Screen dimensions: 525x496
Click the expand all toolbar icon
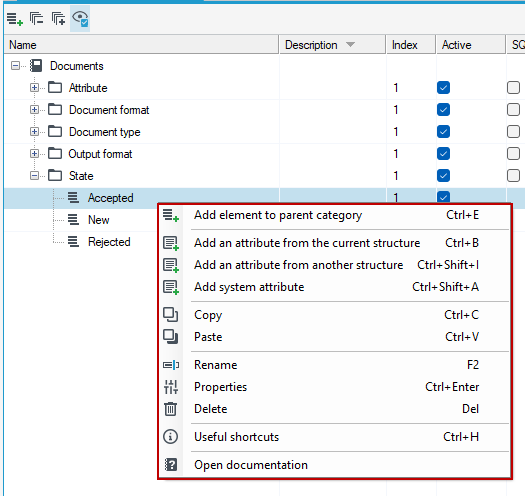point(58,18)
